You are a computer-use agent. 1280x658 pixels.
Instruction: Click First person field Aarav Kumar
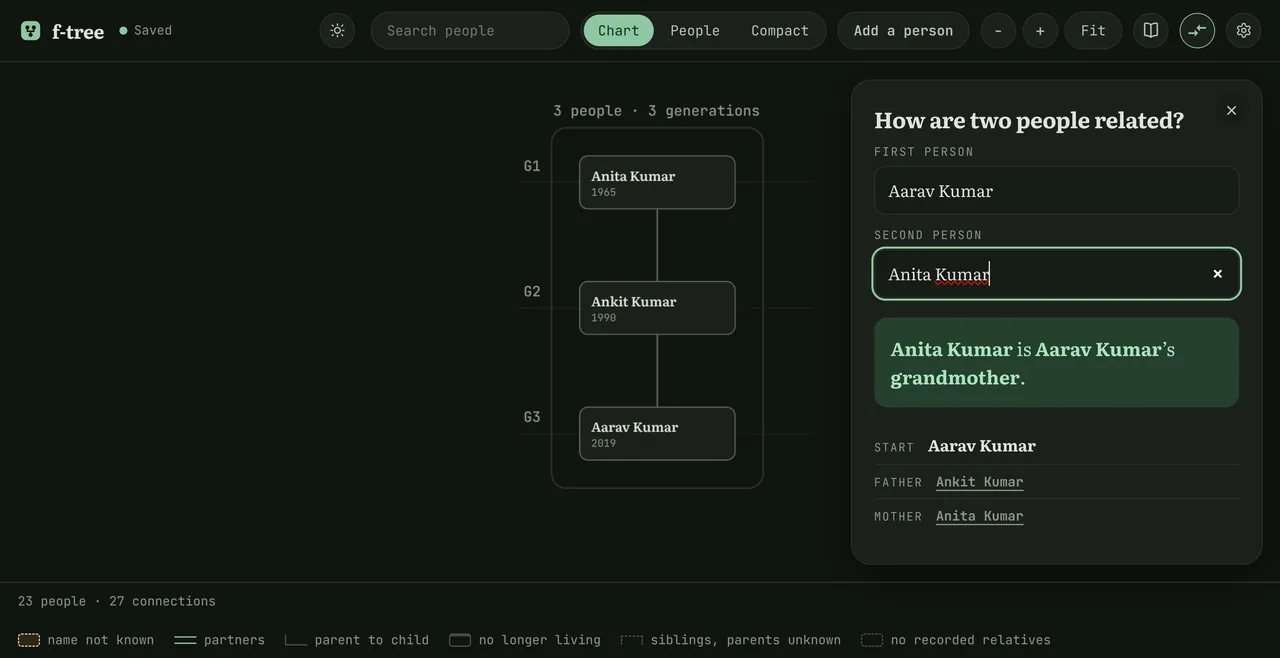(x=1057, y=190)
